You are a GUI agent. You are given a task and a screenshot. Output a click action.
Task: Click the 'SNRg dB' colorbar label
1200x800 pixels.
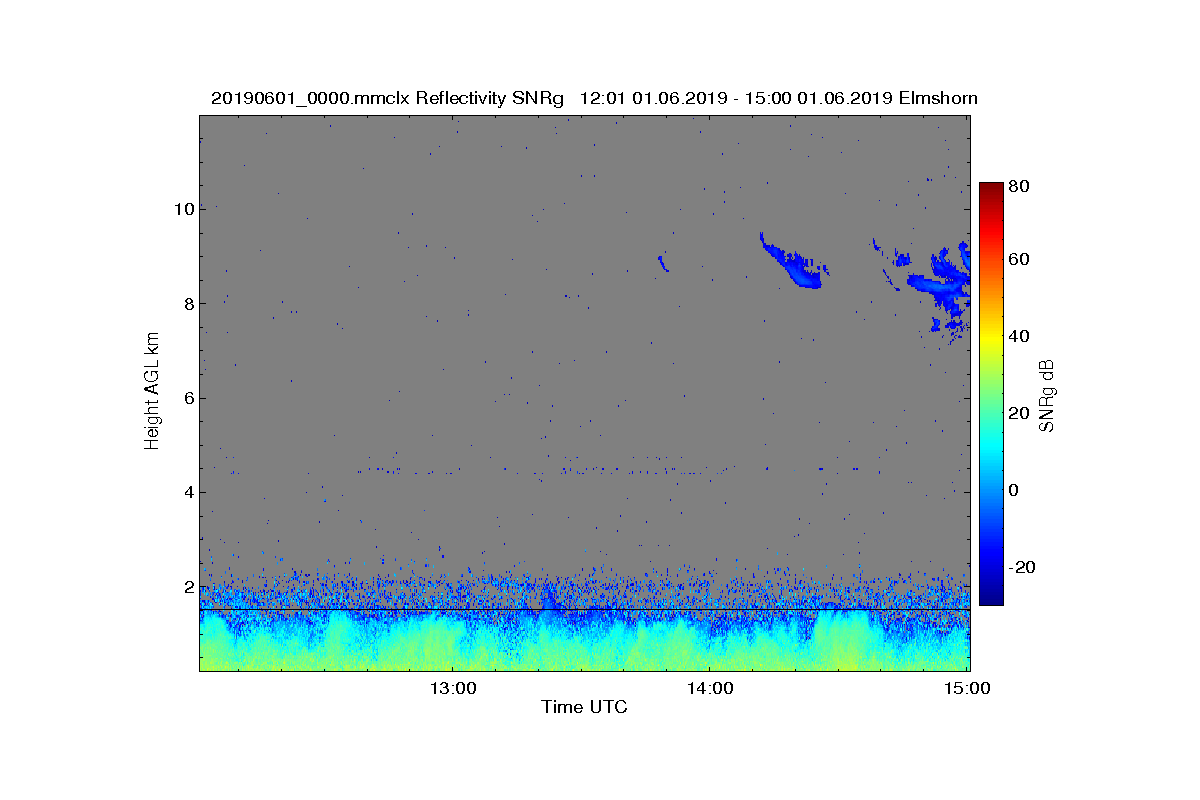pos(1047,396)
